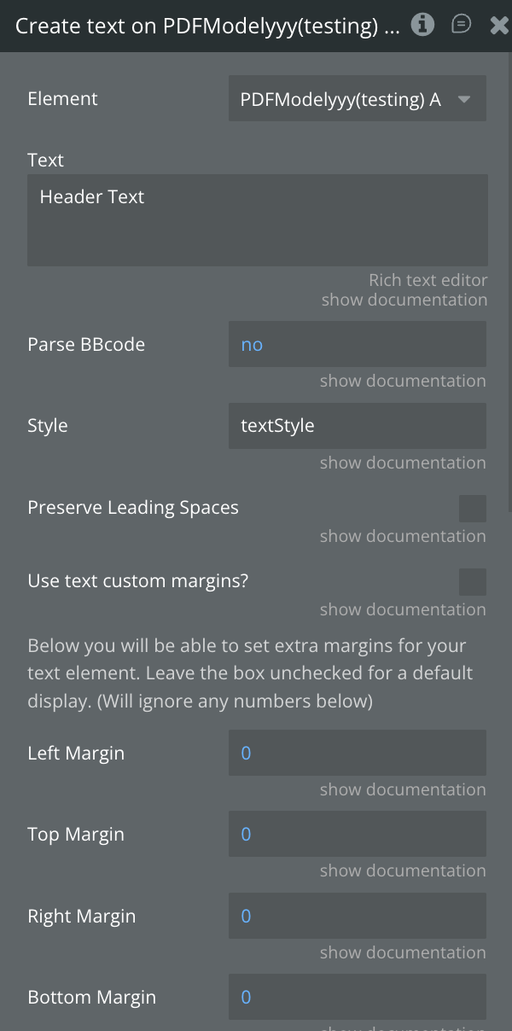Open the comment bubble icon
Screen dimensions: 512x1031
click(x=461, y=25)
